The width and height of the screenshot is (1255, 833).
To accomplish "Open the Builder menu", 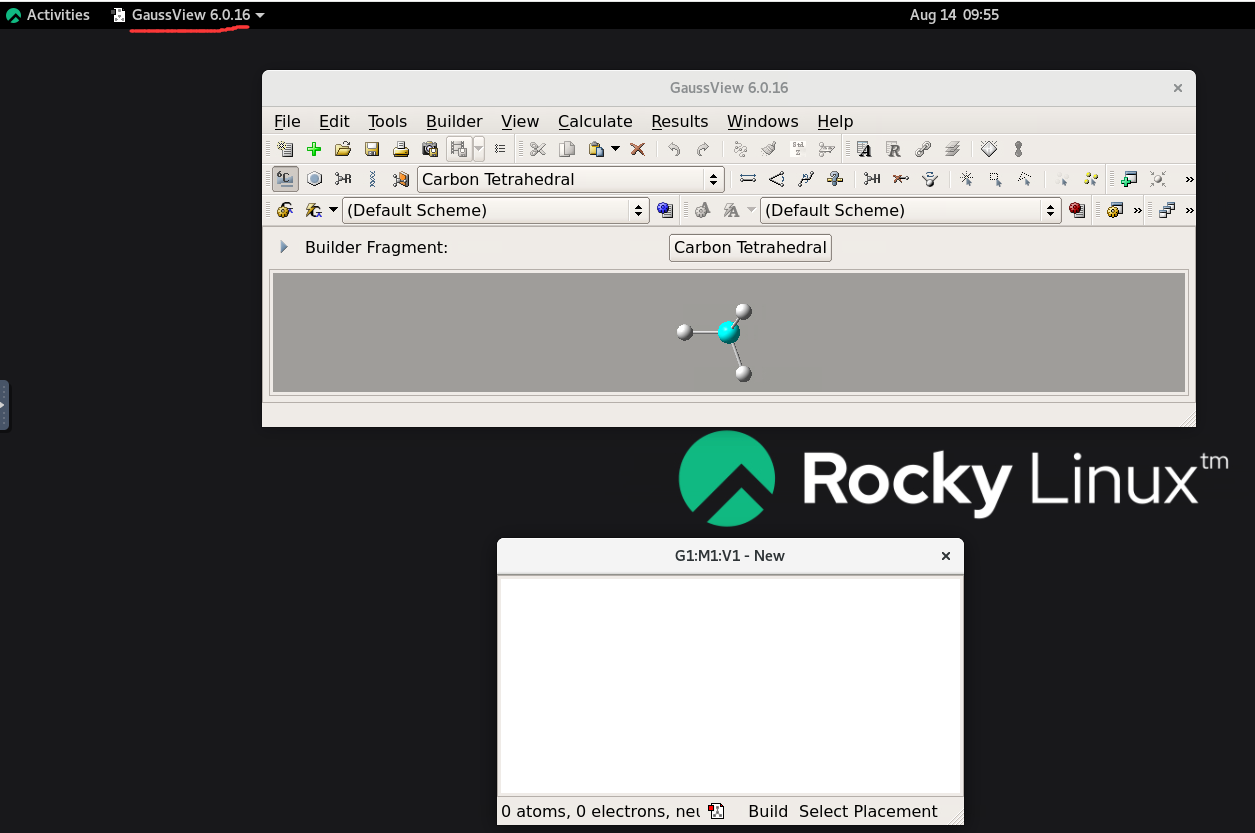I will [x=454, y=121].
